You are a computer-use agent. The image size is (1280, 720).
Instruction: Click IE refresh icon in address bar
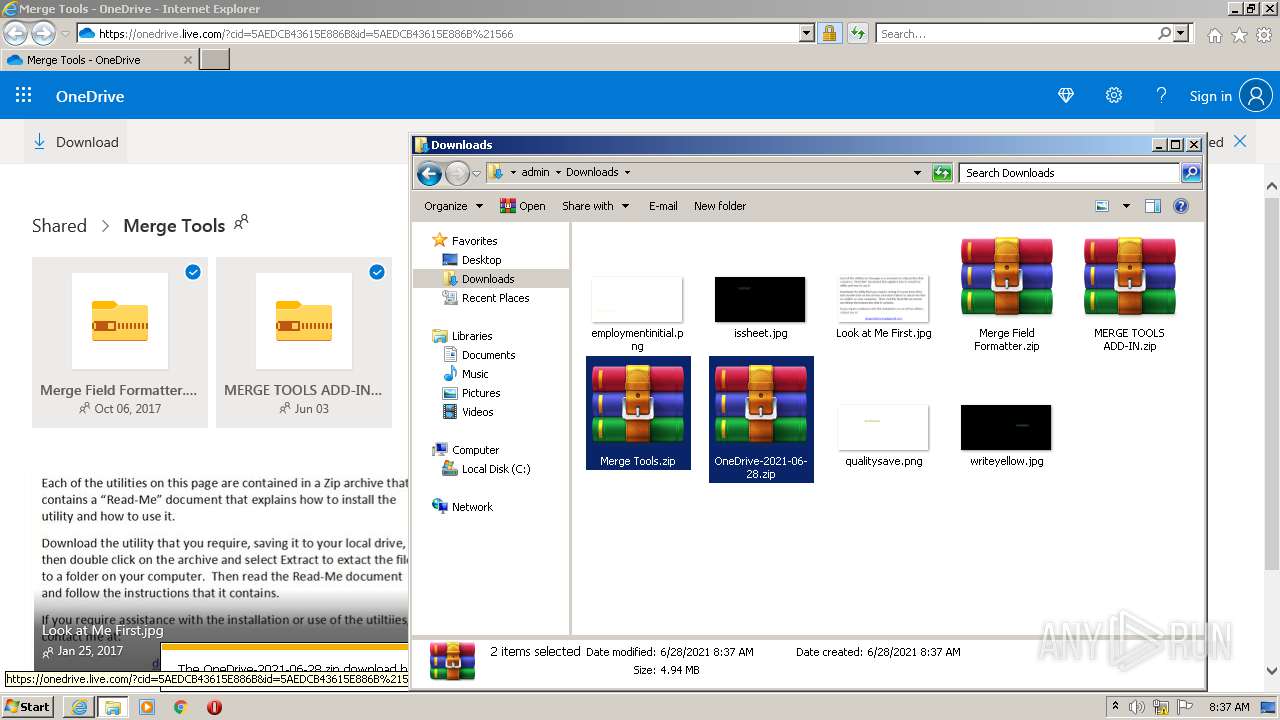coord(858,33)
